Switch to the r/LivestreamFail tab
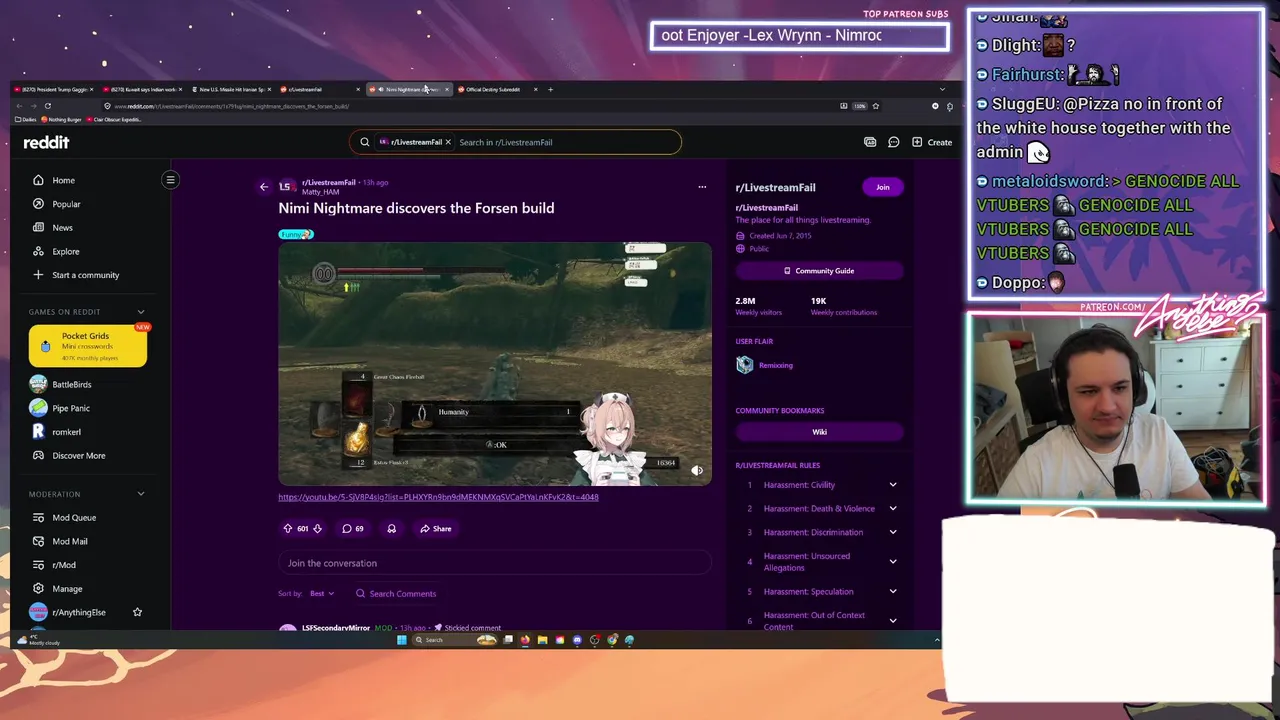1280x720 pixels. tap(321, 89)
